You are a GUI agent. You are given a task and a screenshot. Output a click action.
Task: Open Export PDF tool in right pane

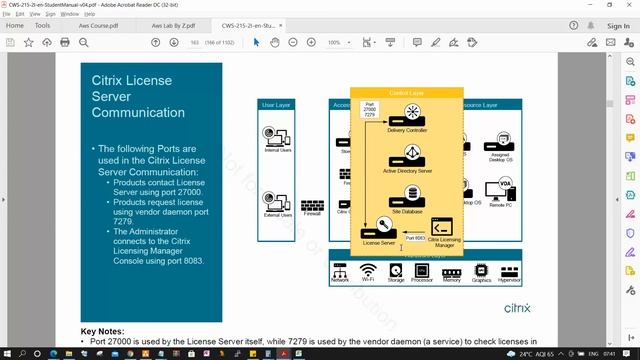[630, 81]
